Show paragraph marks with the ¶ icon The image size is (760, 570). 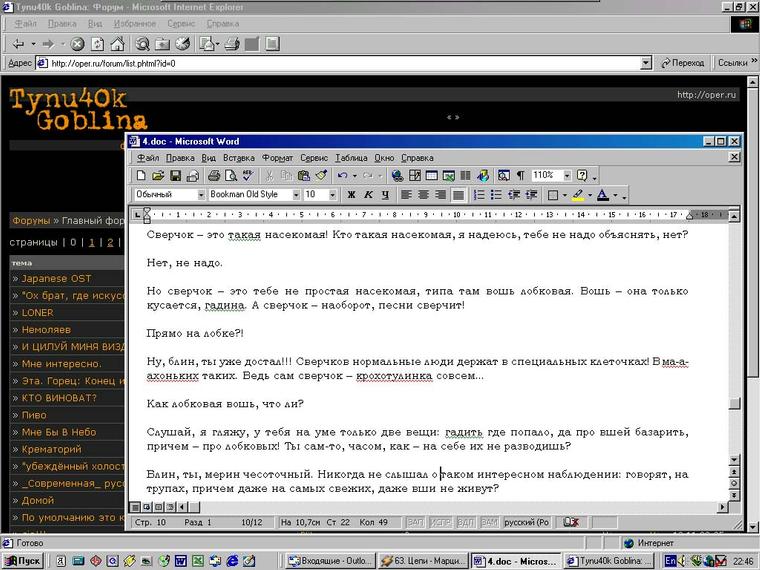pos(520,176)
